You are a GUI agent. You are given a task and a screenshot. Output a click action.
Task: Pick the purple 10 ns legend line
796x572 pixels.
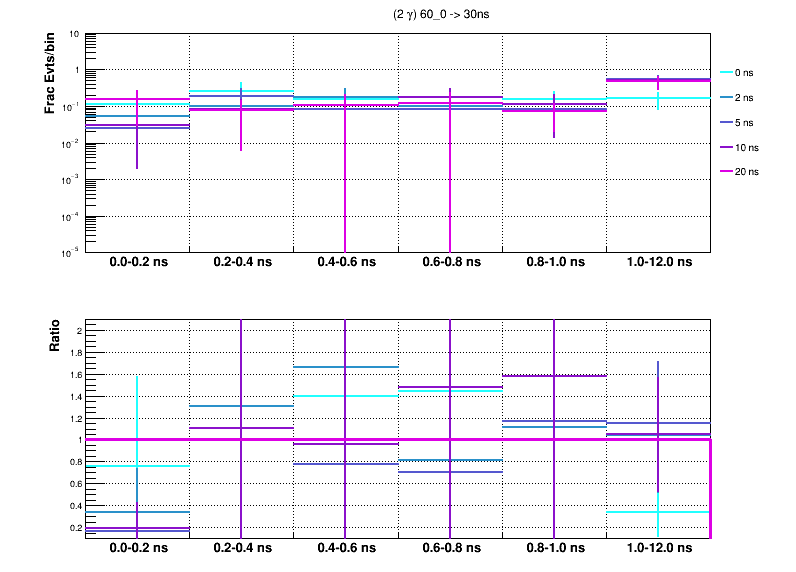(x=722, y=147)
